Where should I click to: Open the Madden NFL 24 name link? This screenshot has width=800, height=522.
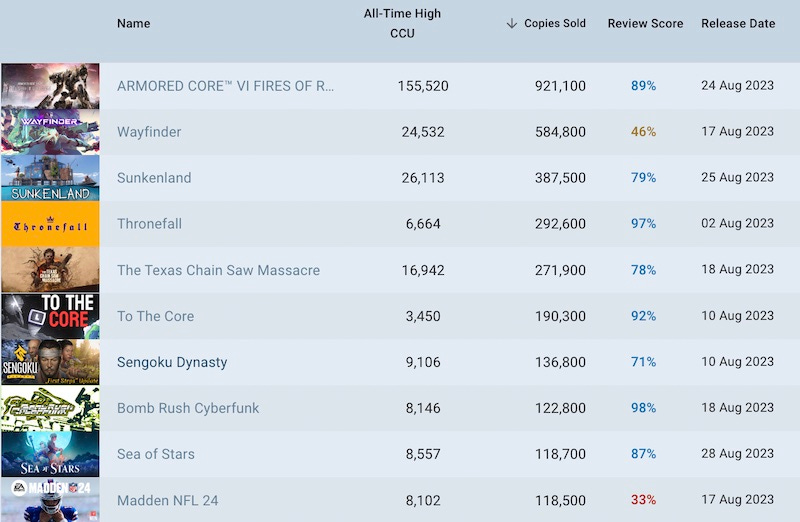[x=167, y=500]
